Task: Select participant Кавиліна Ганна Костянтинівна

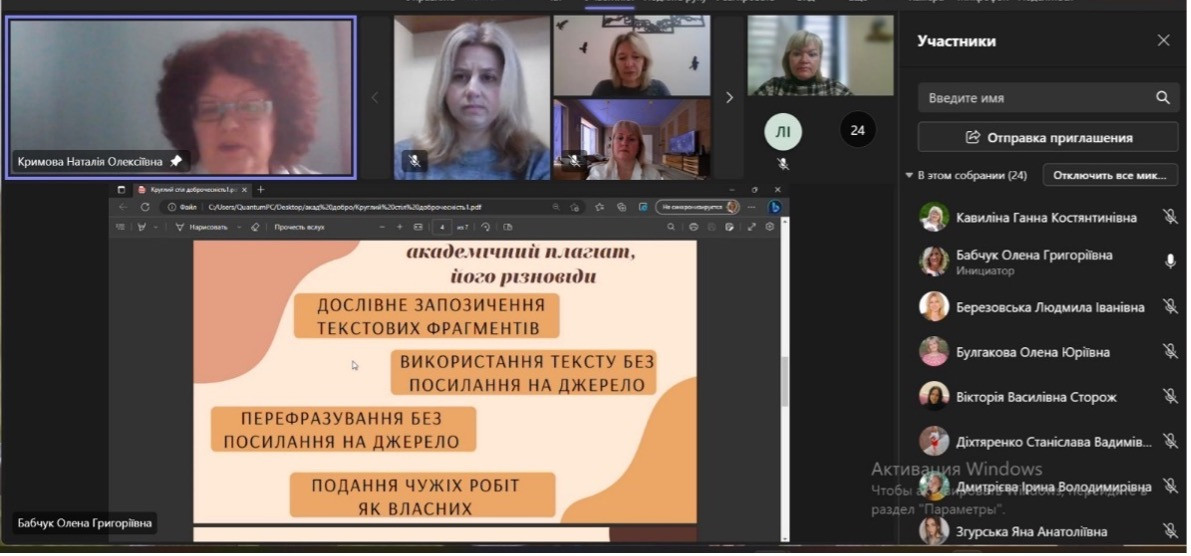Action: point(1047,217)
